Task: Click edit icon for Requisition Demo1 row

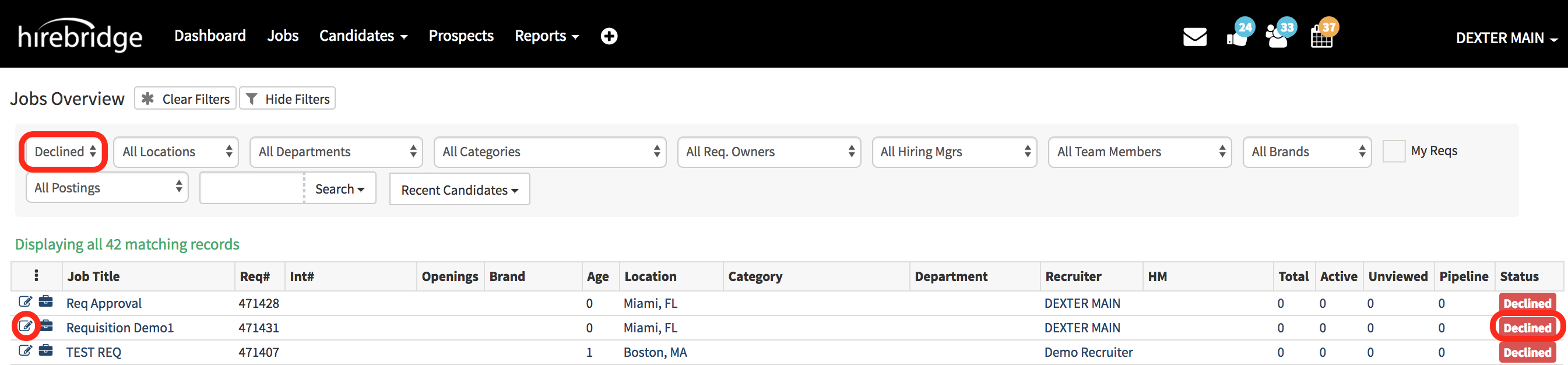Action: click(25, 327)
